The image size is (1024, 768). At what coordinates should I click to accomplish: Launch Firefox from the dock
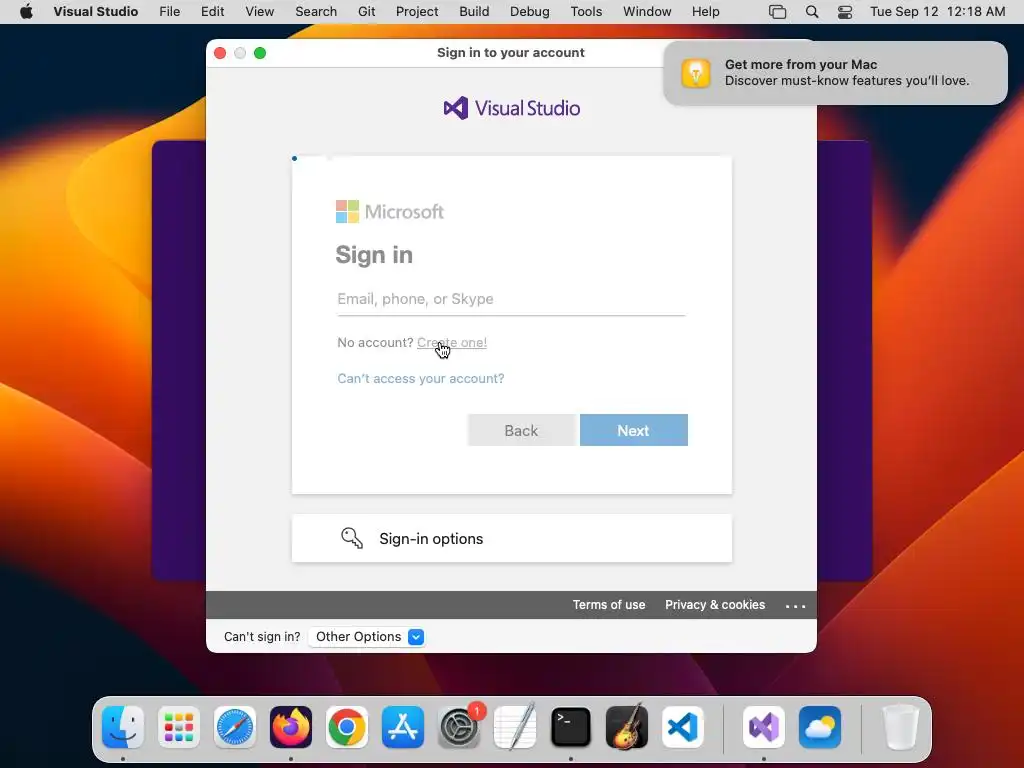291,727
